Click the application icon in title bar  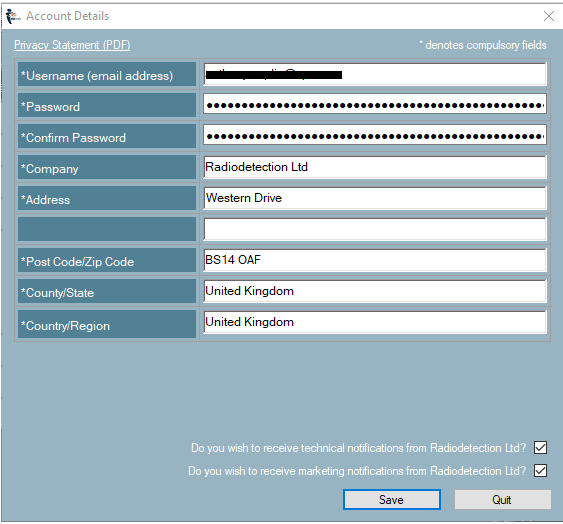tap(13, 16)
